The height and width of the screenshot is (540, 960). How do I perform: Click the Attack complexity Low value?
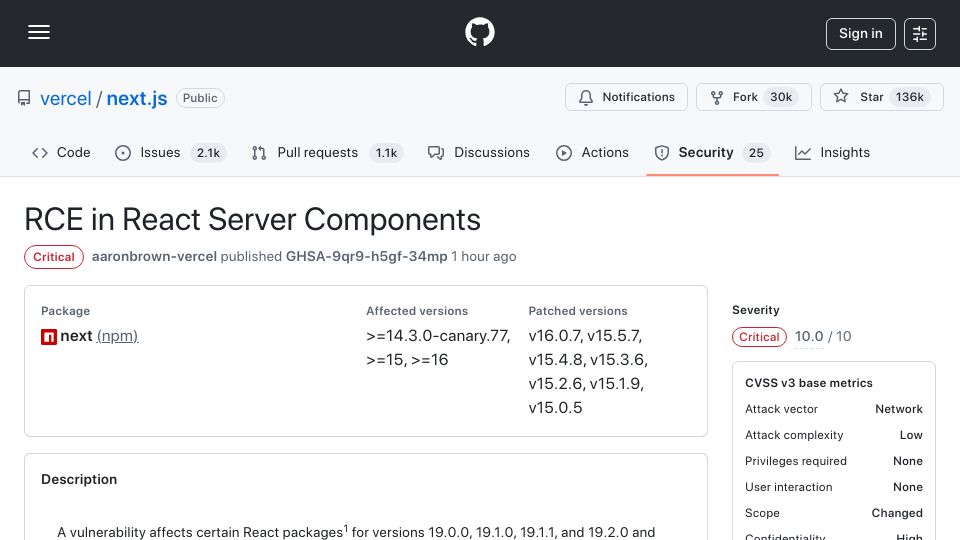tap(911, 435)
